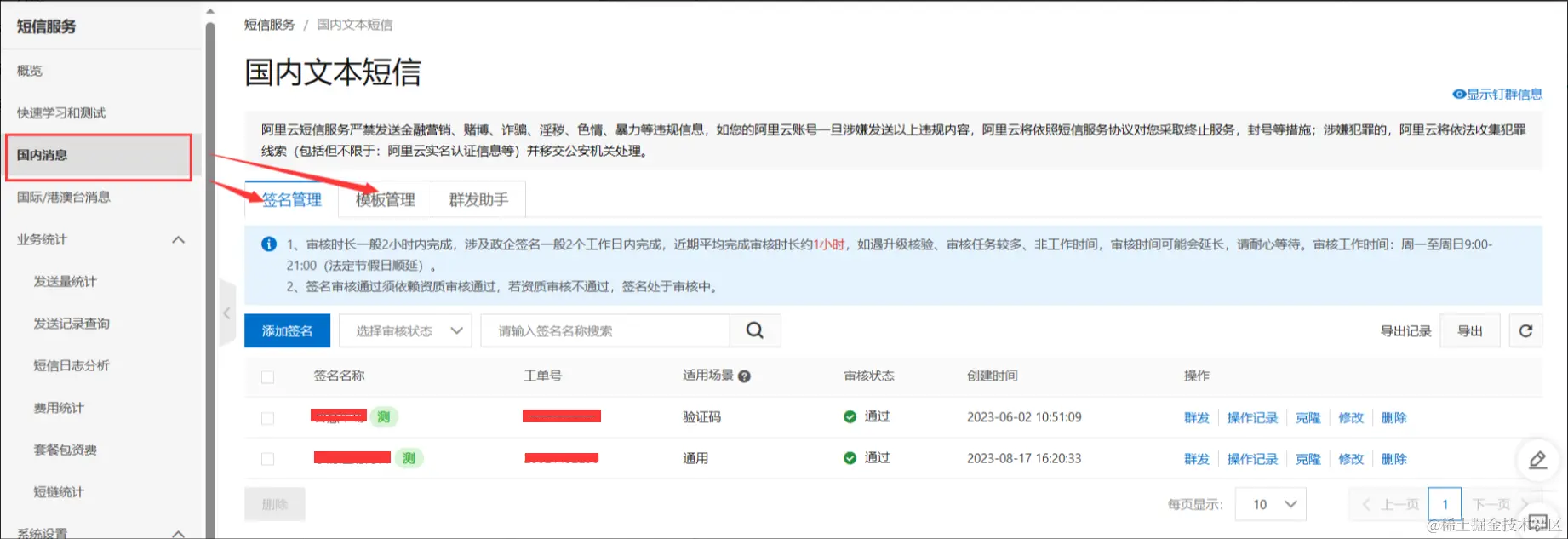Viewport: 1568px width, 539px height.
Task: Click the eye icon for 显示钉群信息
Action: coord(1458,95)
